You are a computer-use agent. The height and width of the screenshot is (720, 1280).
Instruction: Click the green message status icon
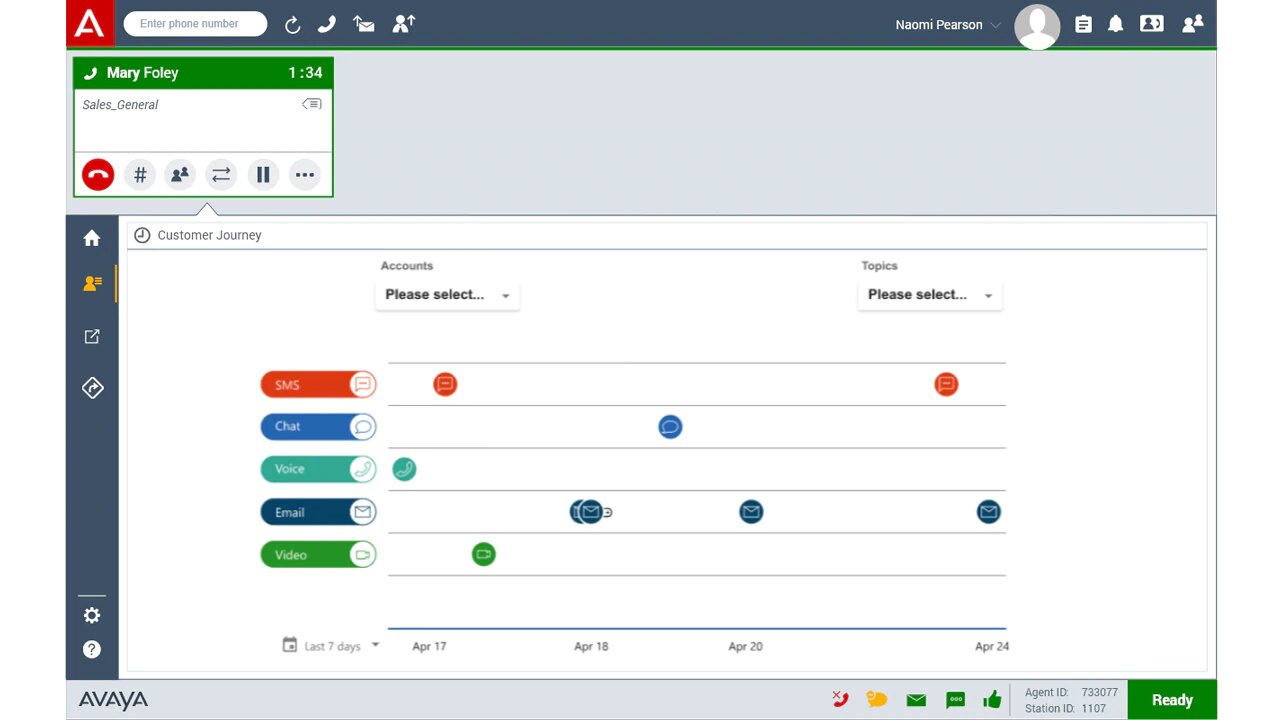click(955, 700)
